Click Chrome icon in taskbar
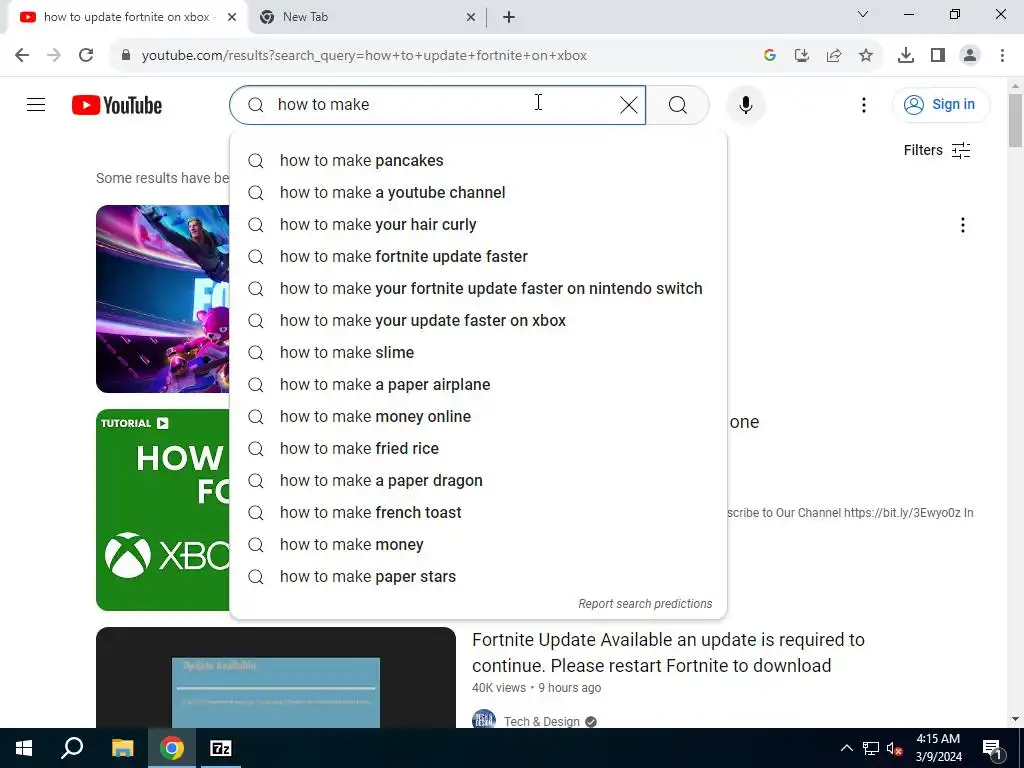Image resolution: width=1024 pixels, height=768 pixels. click(x=172, y=748)
